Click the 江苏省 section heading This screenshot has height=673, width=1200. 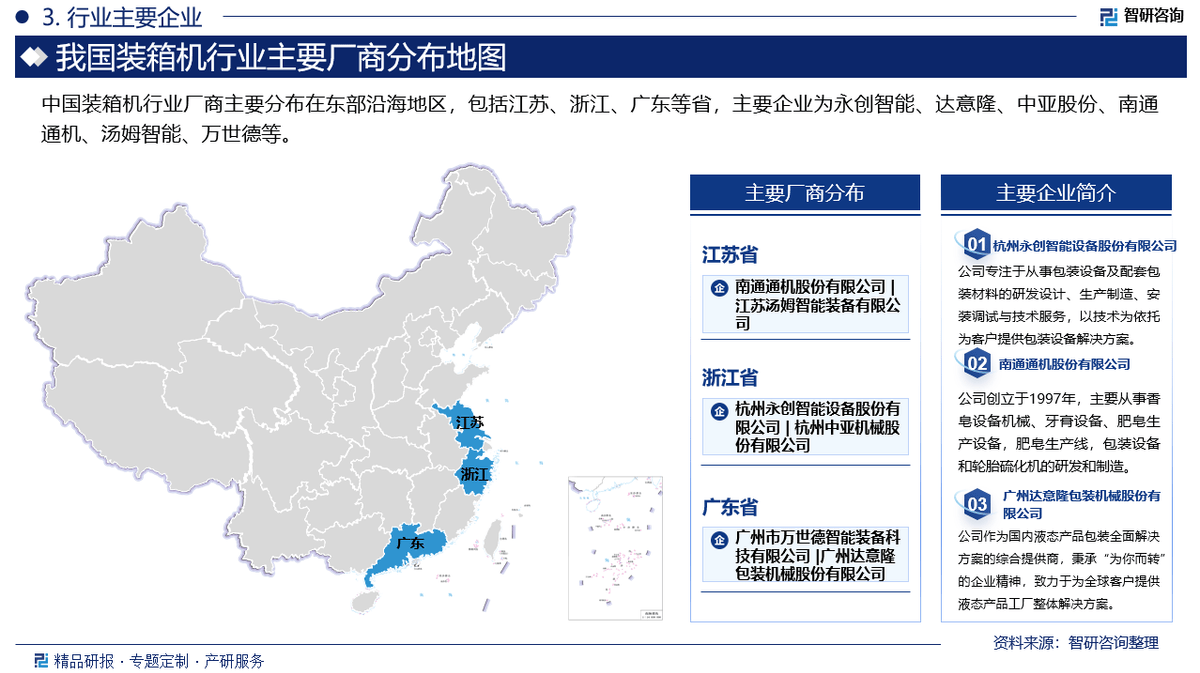pyautogui.click(x=729, y=255)
